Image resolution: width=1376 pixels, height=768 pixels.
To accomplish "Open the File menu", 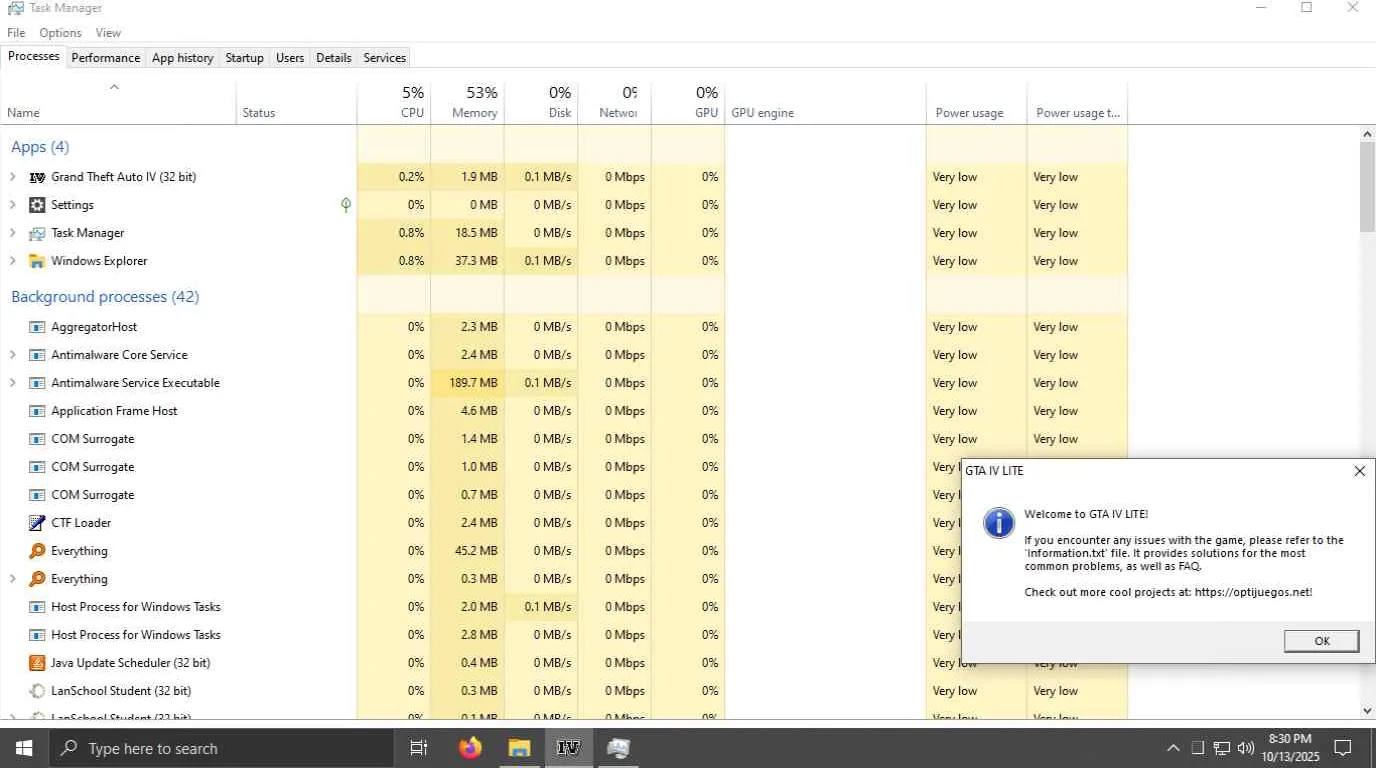I will 16,33.
